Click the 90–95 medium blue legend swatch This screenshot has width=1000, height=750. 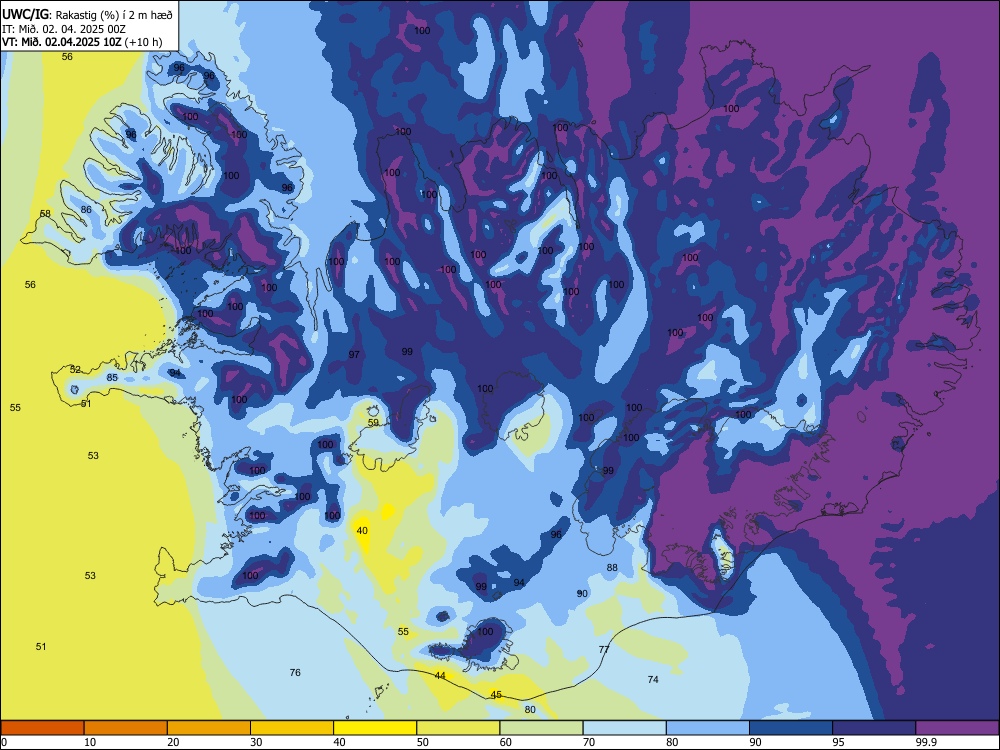coord(791,728)
